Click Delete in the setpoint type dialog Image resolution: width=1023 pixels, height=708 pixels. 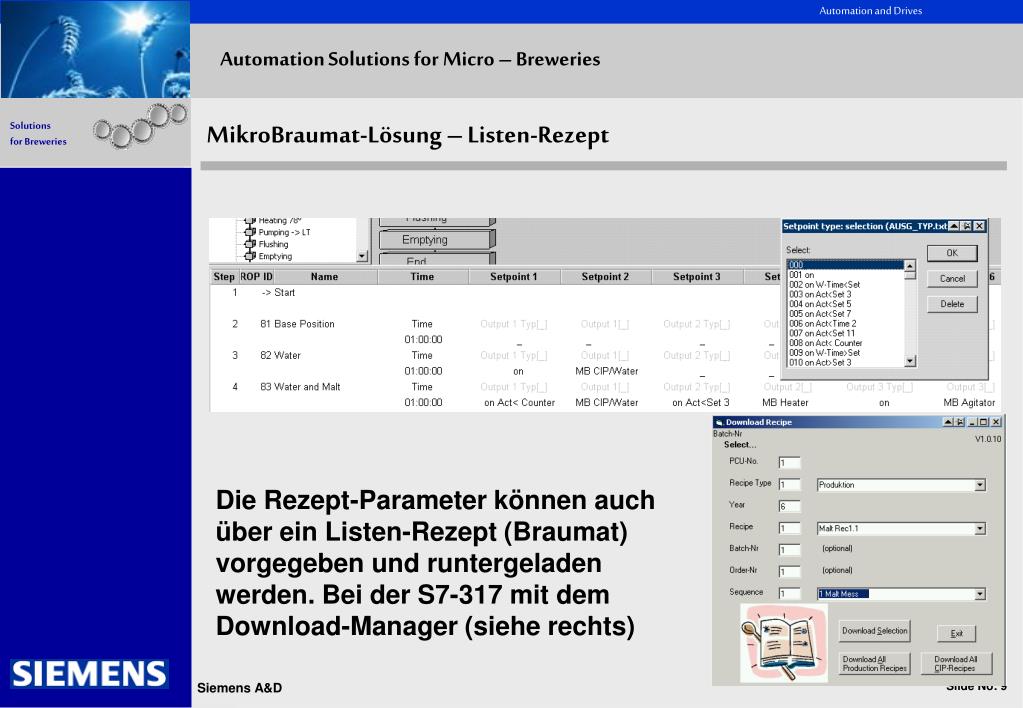(952, 304)
